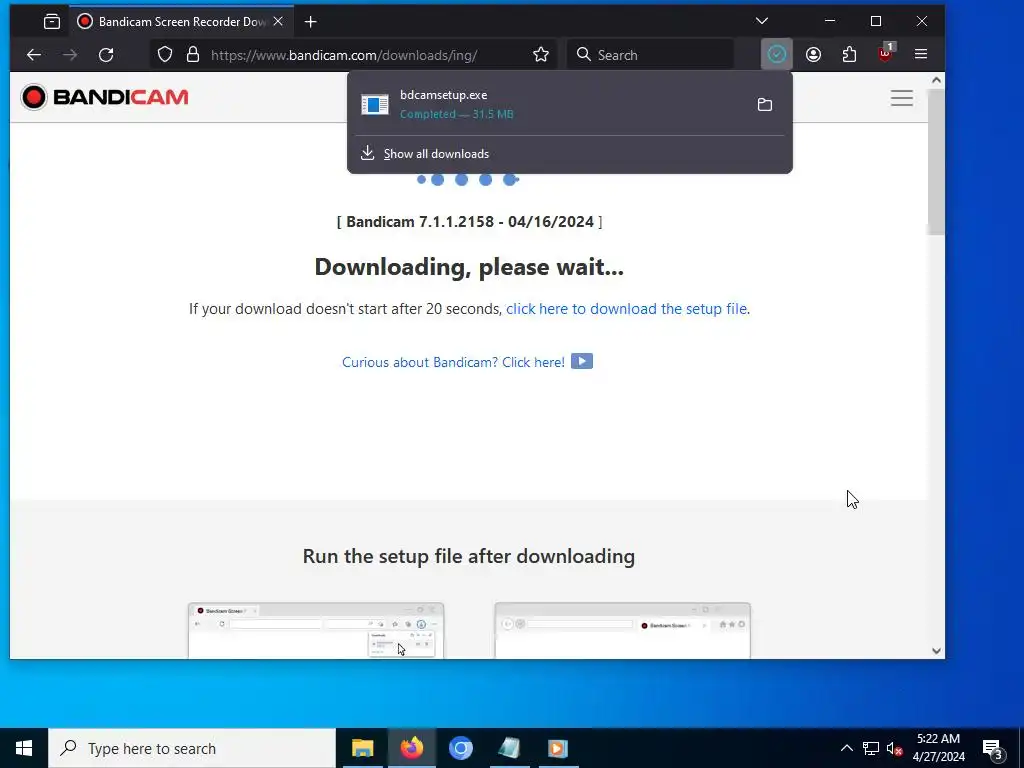Open the Extensions puzzle icon
The width and height of the screenshot is (1024, 768).
pos(849,55)
